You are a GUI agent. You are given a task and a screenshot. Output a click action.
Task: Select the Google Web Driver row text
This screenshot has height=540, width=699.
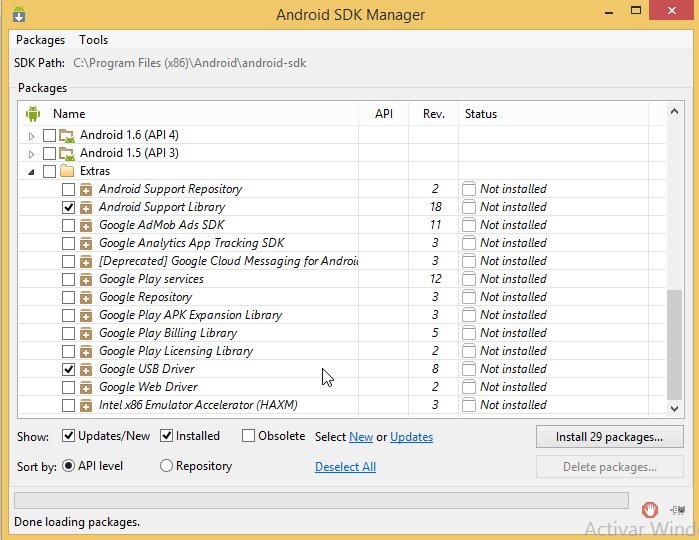[x=148, y=387]
